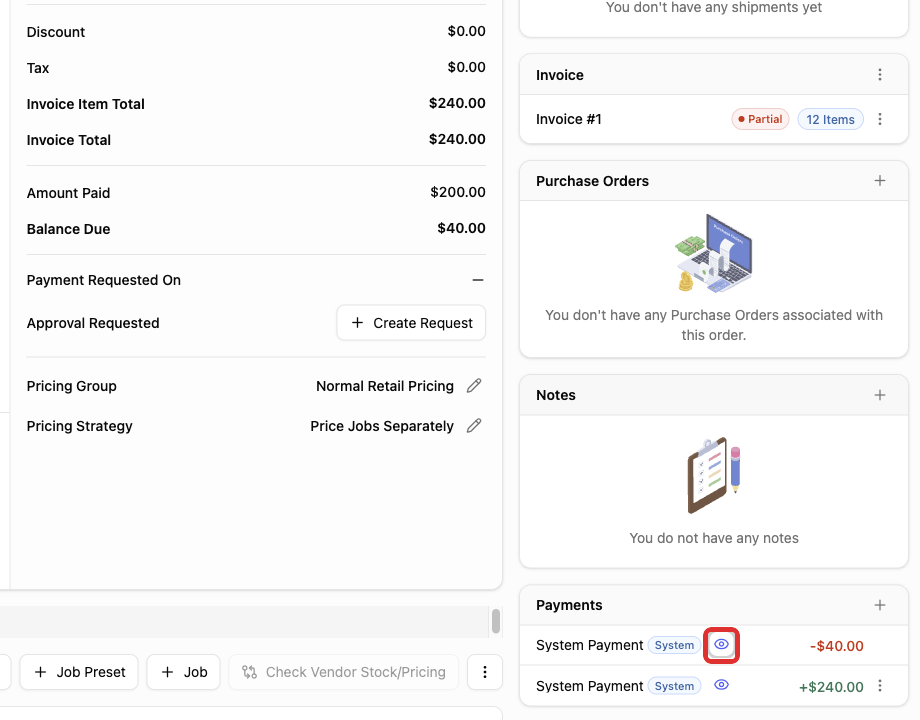Click the Notes panel heading
The image size is (920, 720).
point(556,395)
